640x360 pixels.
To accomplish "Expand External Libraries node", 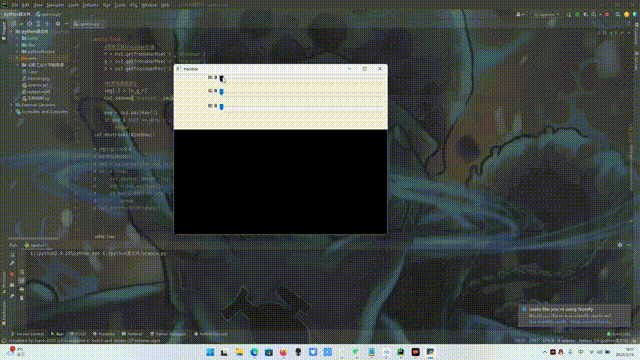I will [12, 105].
